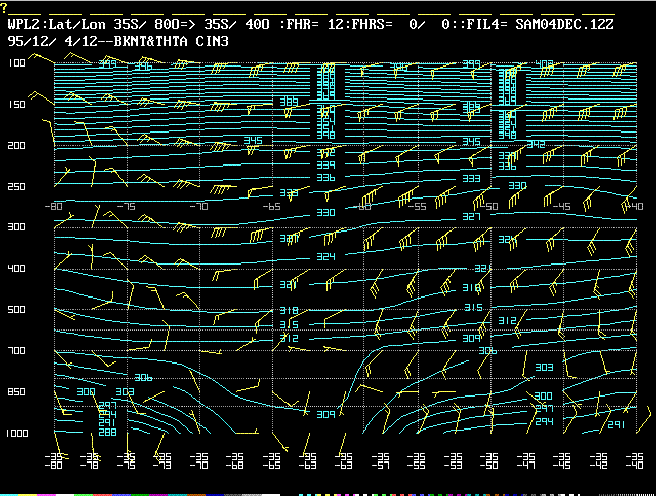Click the 200 pressure level label
Image resolution: width=656 pixels, height=496 pixels.
click(x=17, y=146)
